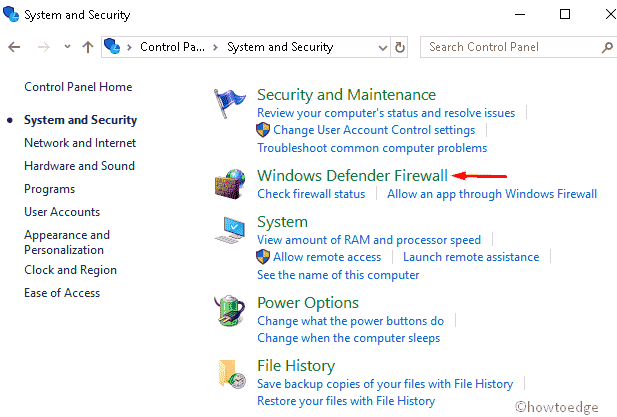
Task: Open Allow an app through Windows Firewall
Action: pyautogui.click(x=492, y=194)
